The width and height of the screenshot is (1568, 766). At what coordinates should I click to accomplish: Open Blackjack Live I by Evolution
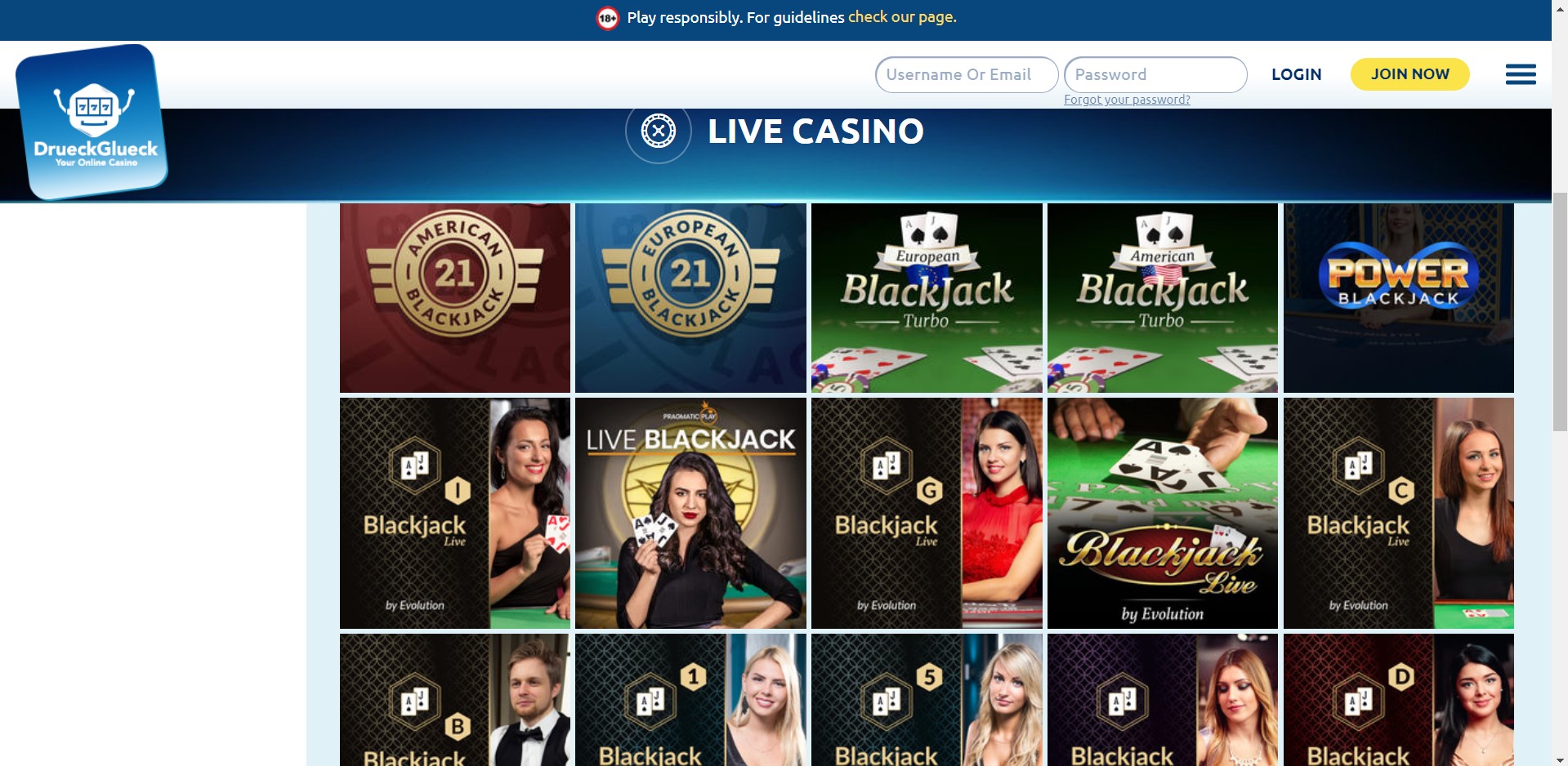455,513
